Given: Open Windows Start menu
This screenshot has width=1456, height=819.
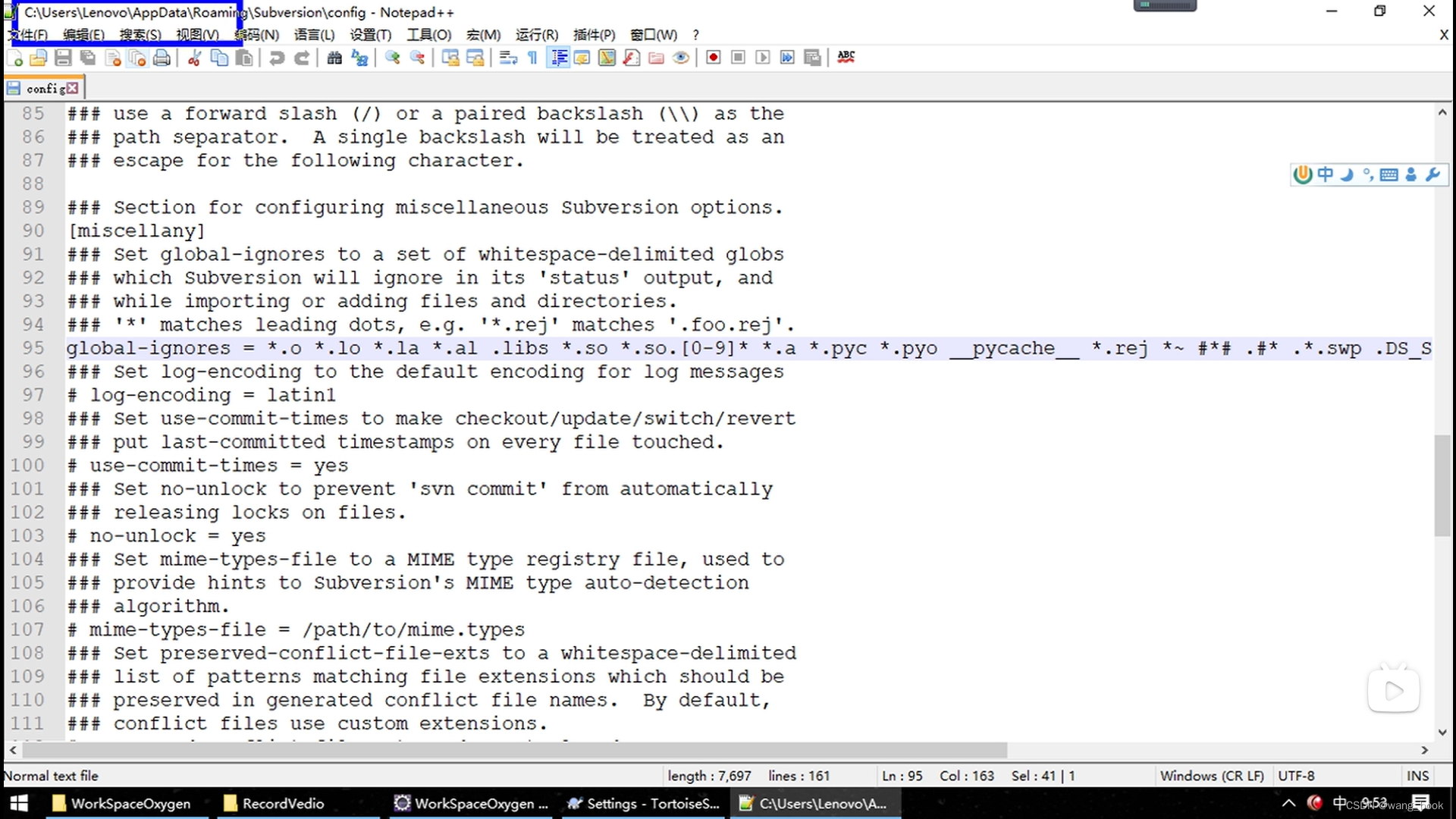Looking at the screenshot, I should coord(19,803).
